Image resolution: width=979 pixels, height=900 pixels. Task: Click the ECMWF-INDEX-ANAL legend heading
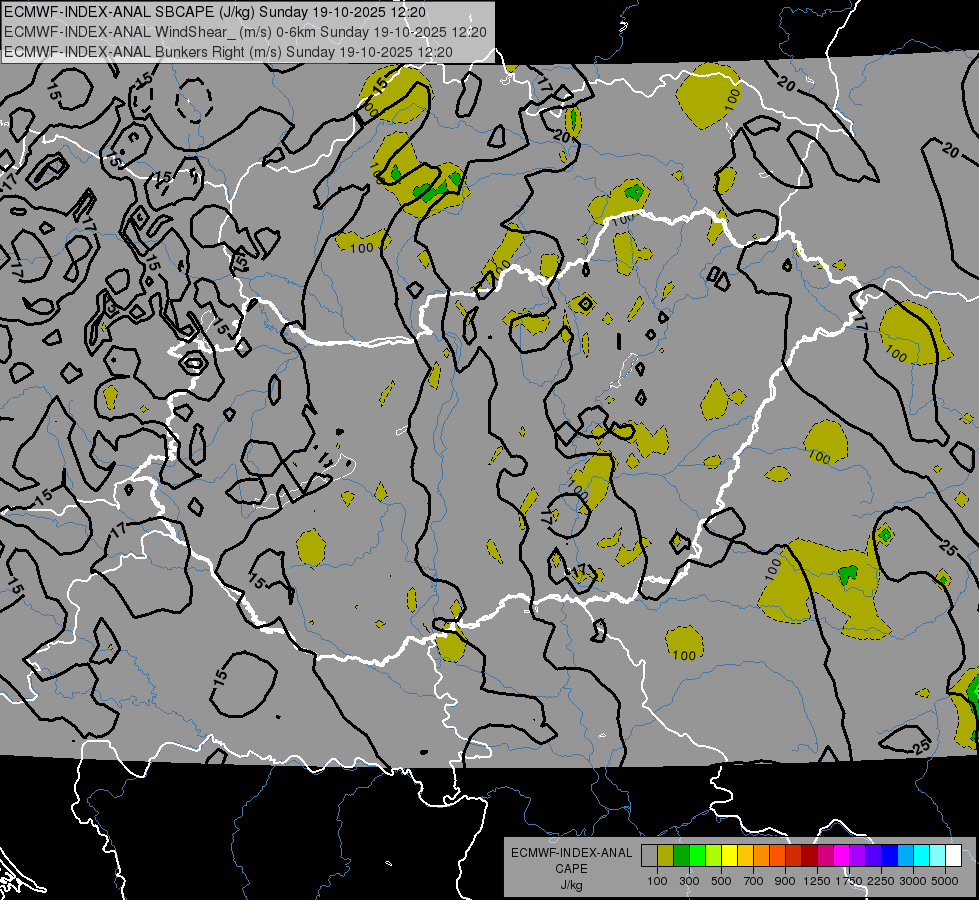571,853
